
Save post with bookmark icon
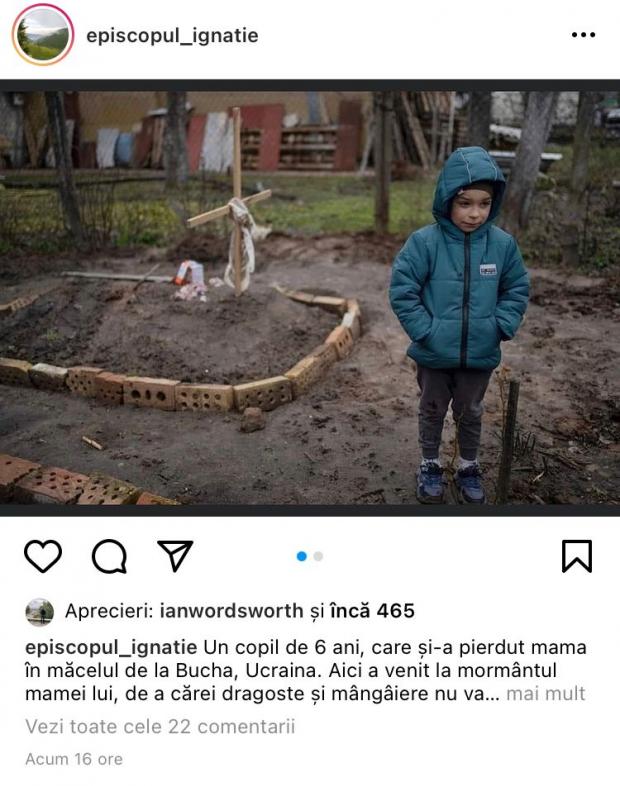pos(576,556)
